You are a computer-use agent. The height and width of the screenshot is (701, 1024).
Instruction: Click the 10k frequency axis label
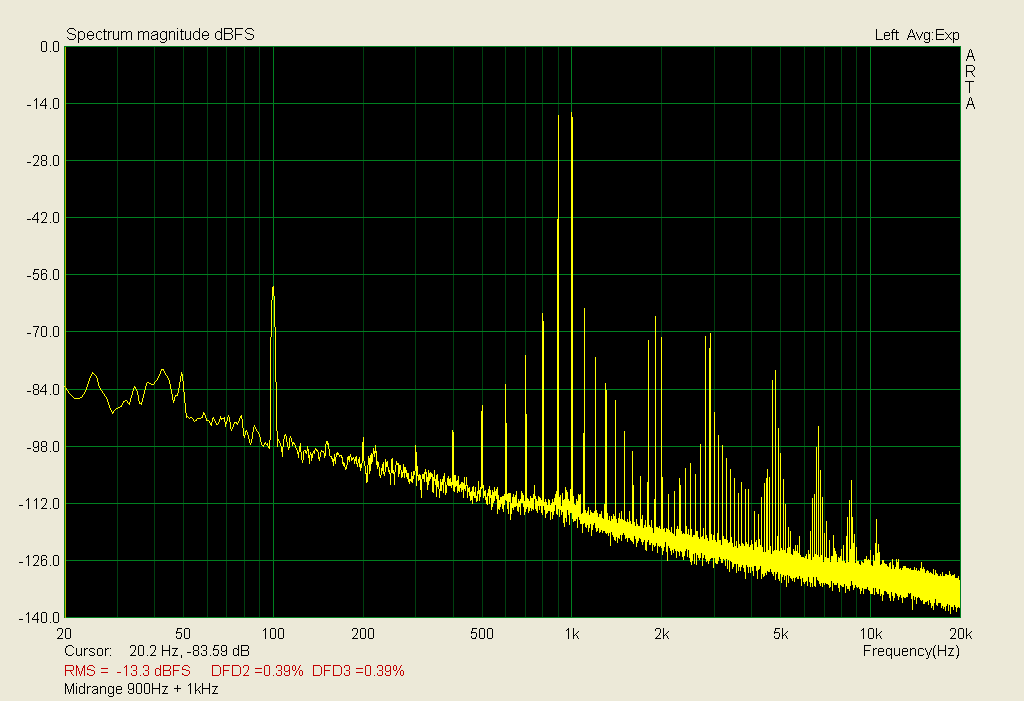pyautogui.click(x=871, y=634)
